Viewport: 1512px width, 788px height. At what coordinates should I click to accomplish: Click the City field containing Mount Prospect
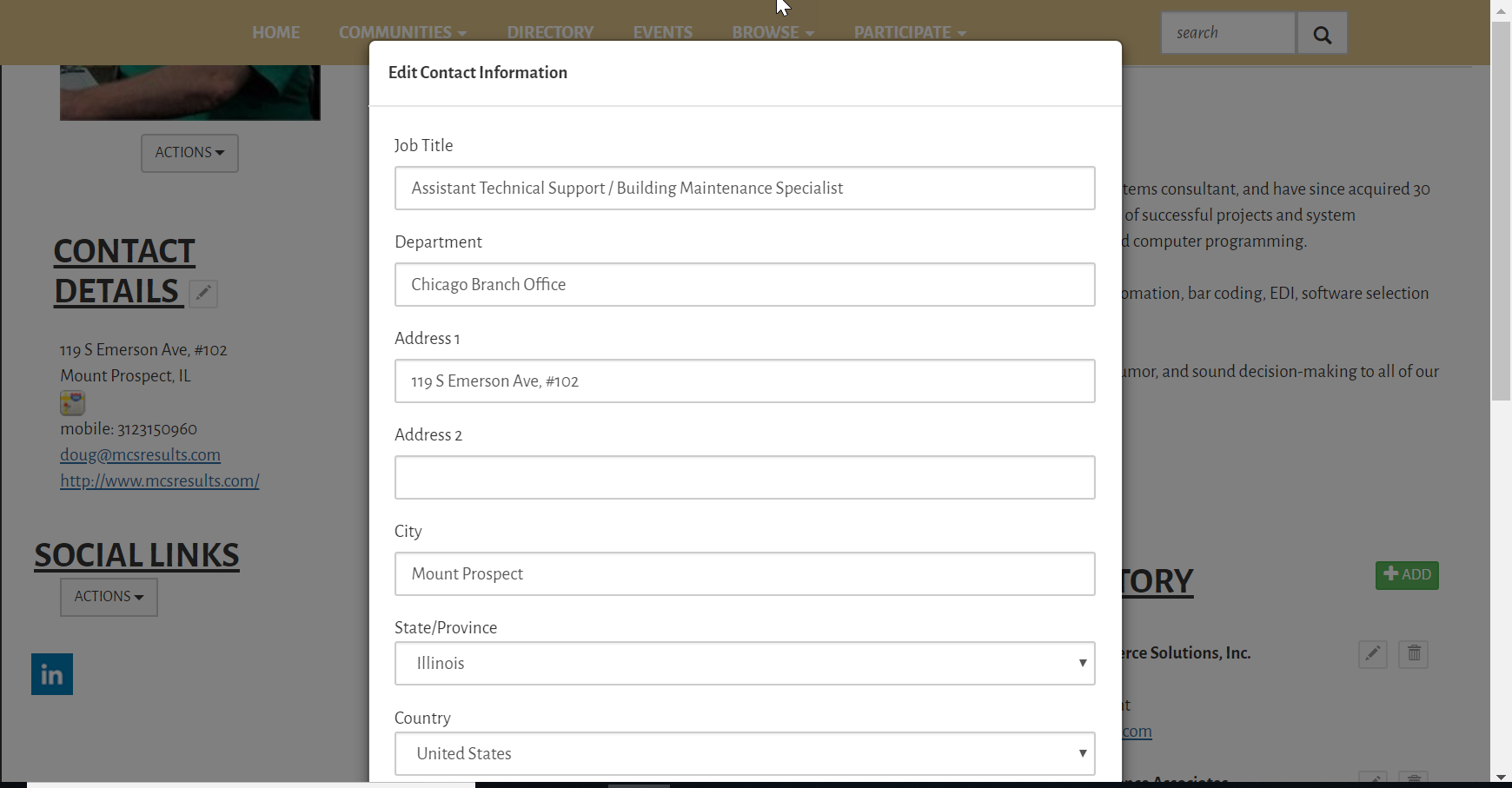coord(745,574)
